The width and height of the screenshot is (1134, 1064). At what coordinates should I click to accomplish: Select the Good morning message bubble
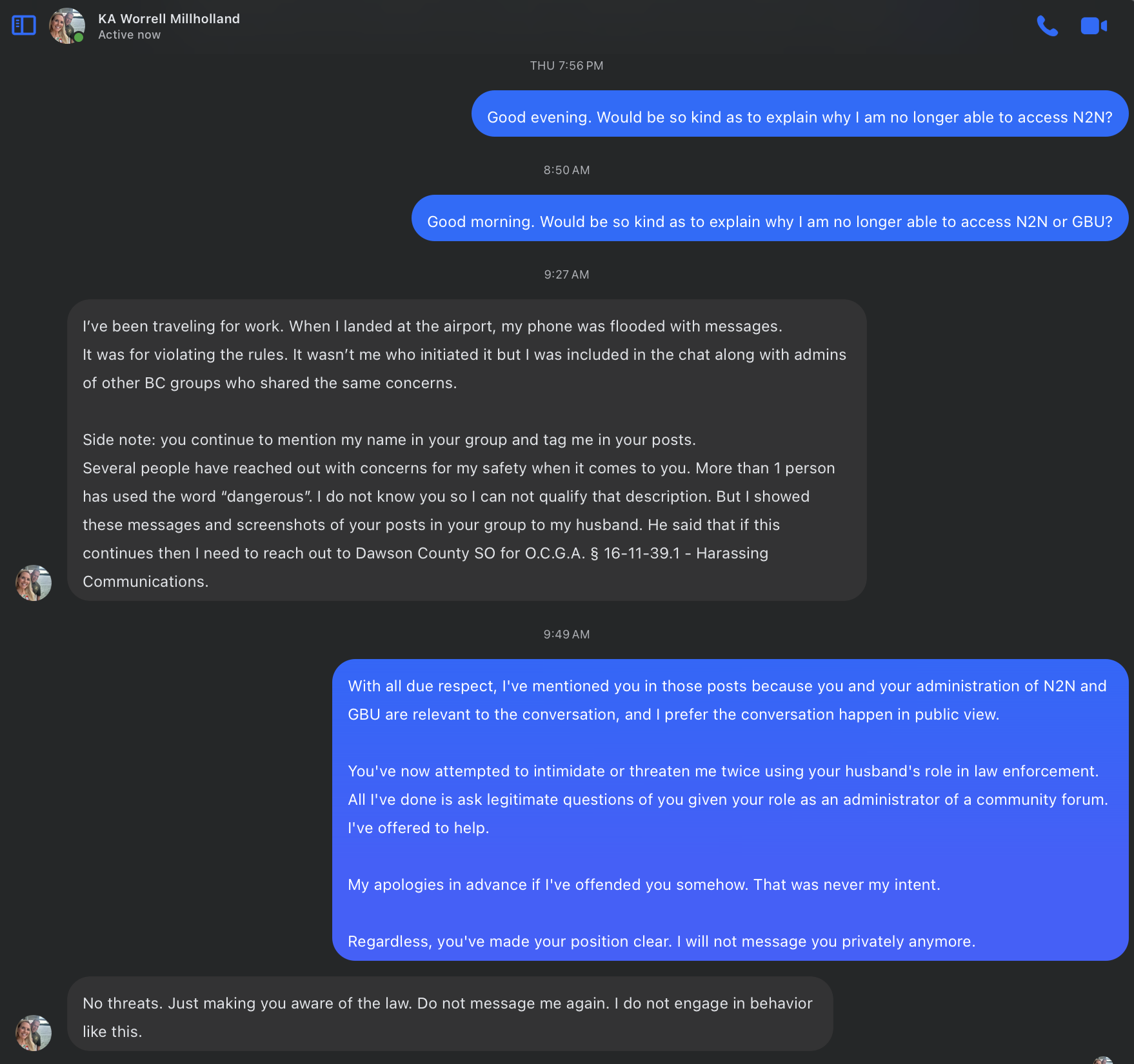770,218
